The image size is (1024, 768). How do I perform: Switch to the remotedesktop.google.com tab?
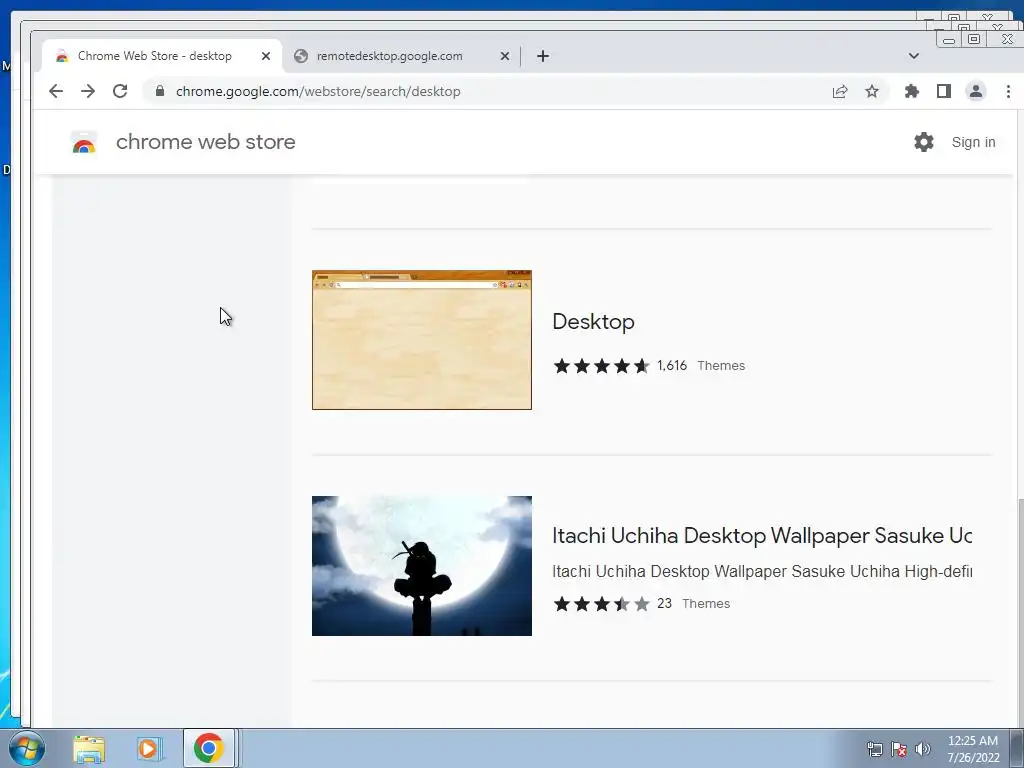click(401, 56)
